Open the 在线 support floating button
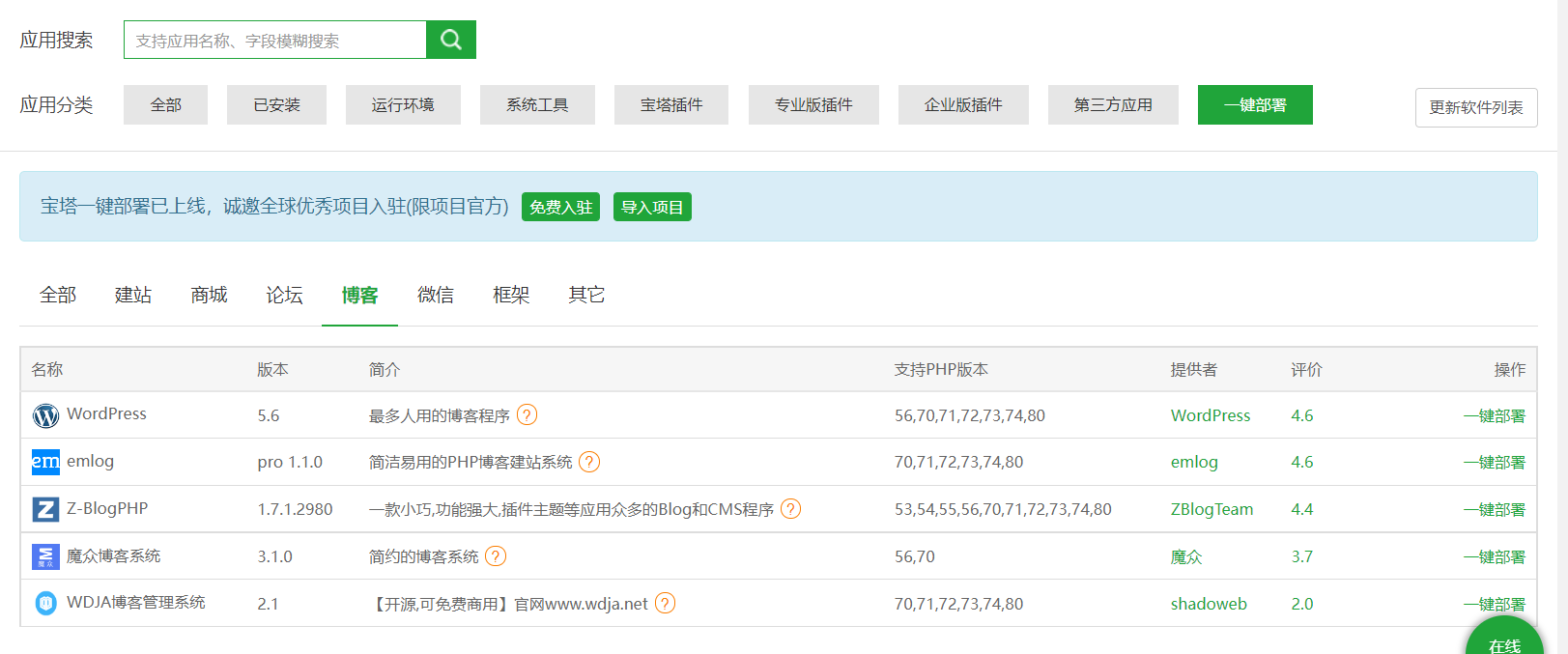Image resolution: width=1568 pixels, height=654 pixels. click(x=1504, y=638)
